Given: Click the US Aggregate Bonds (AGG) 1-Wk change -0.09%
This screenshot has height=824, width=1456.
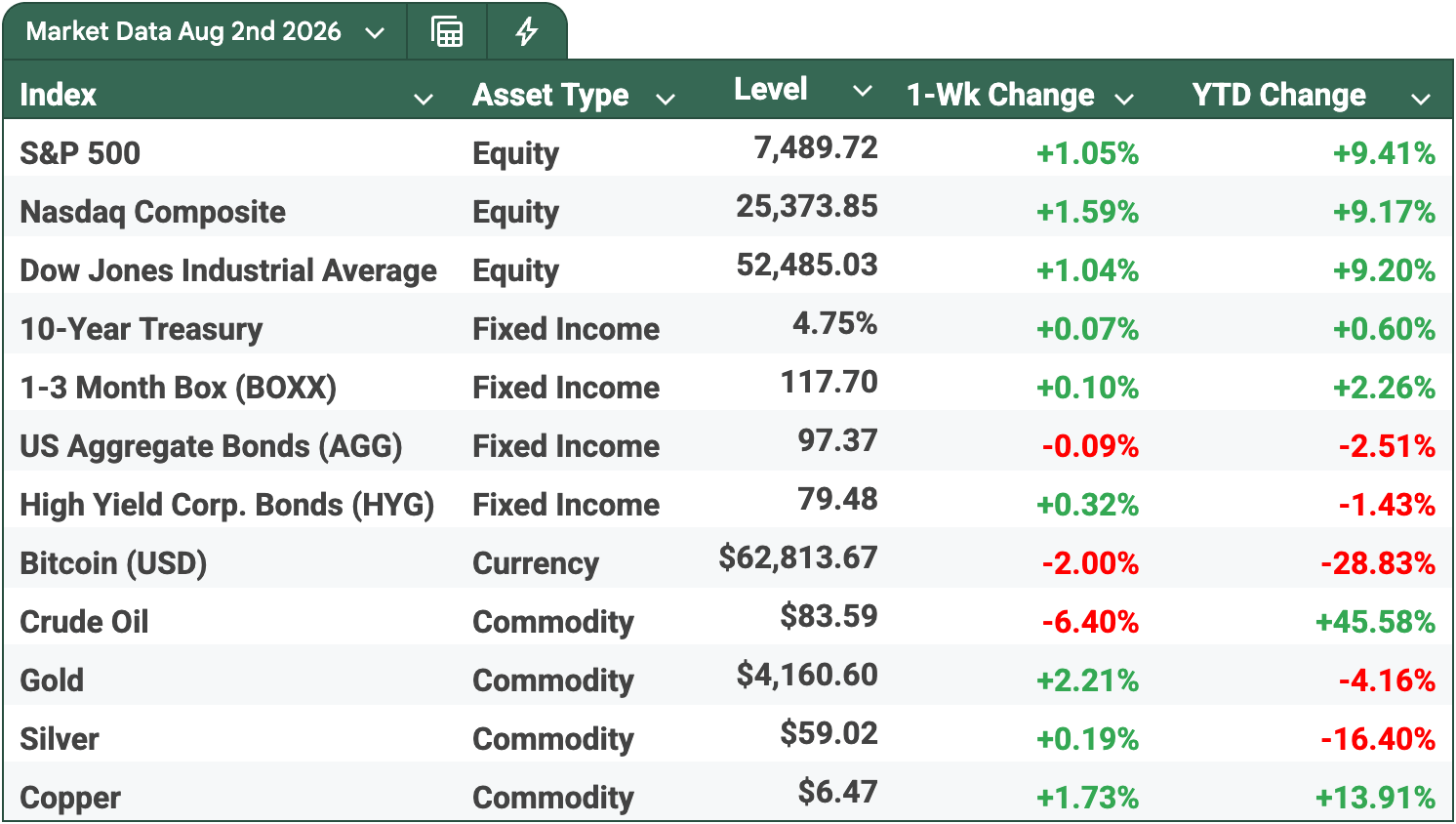Looking at the screenshot, I should [1090, 446].
